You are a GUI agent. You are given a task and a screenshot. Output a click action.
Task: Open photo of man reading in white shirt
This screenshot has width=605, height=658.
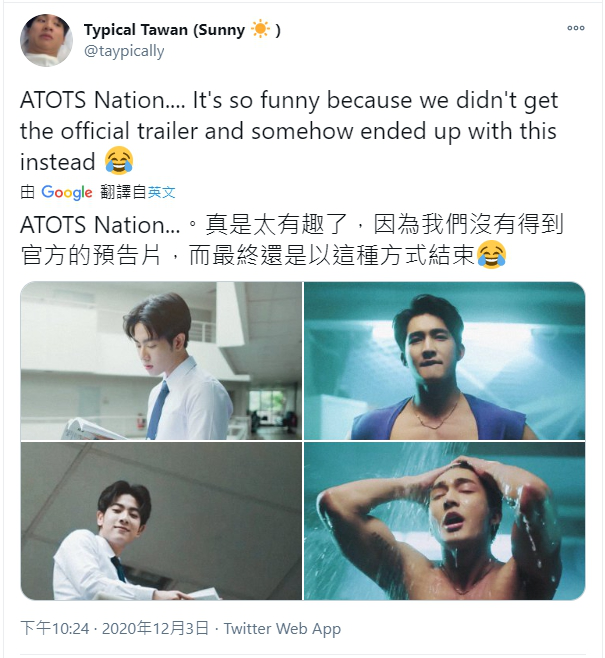coord(161,360)
